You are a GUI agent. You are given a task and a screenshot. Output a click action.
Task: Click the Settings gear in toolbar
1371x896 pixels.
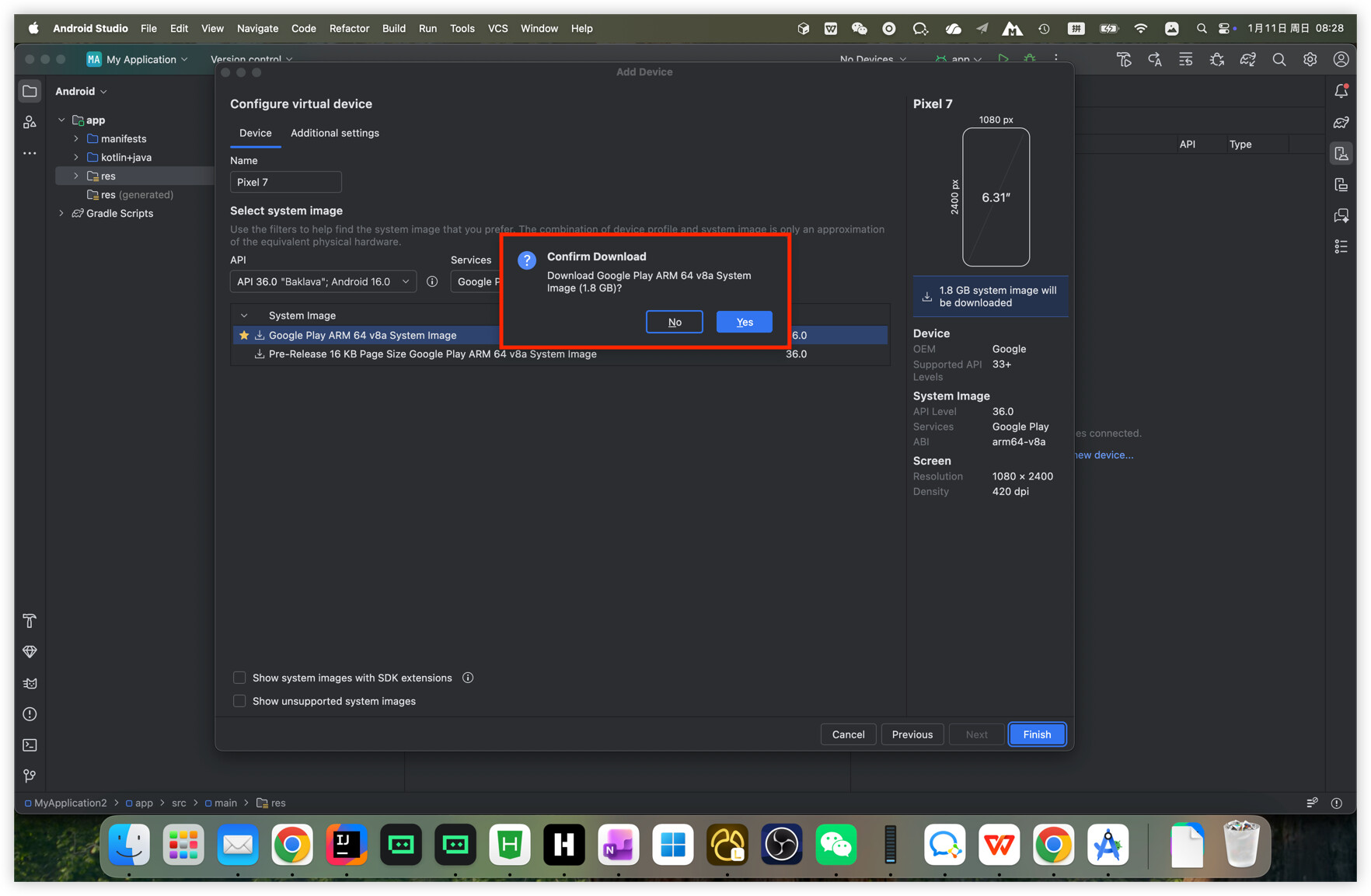click(x=1310, y=60)
